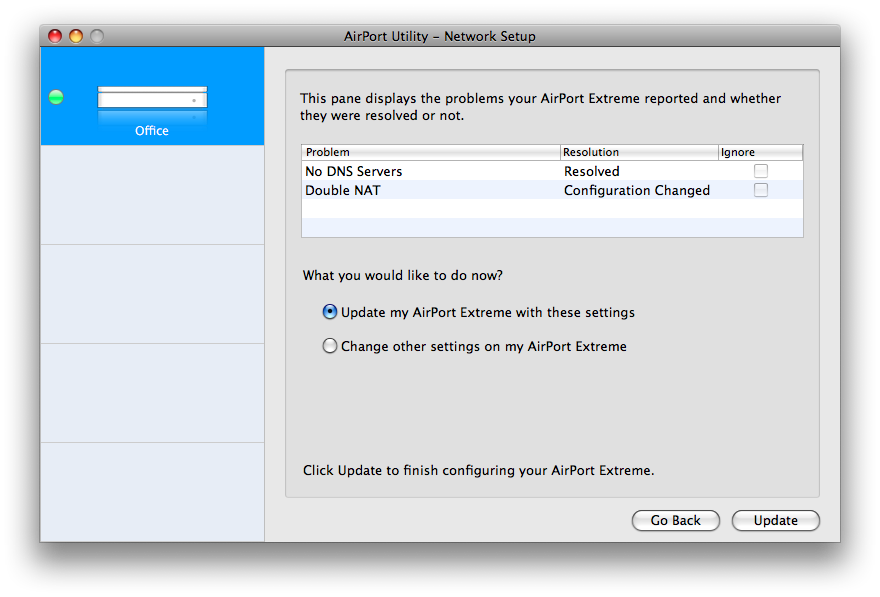Select the No DNS Servers problem row
This screenshot has width=880, height=597.
tap(552, 171)
